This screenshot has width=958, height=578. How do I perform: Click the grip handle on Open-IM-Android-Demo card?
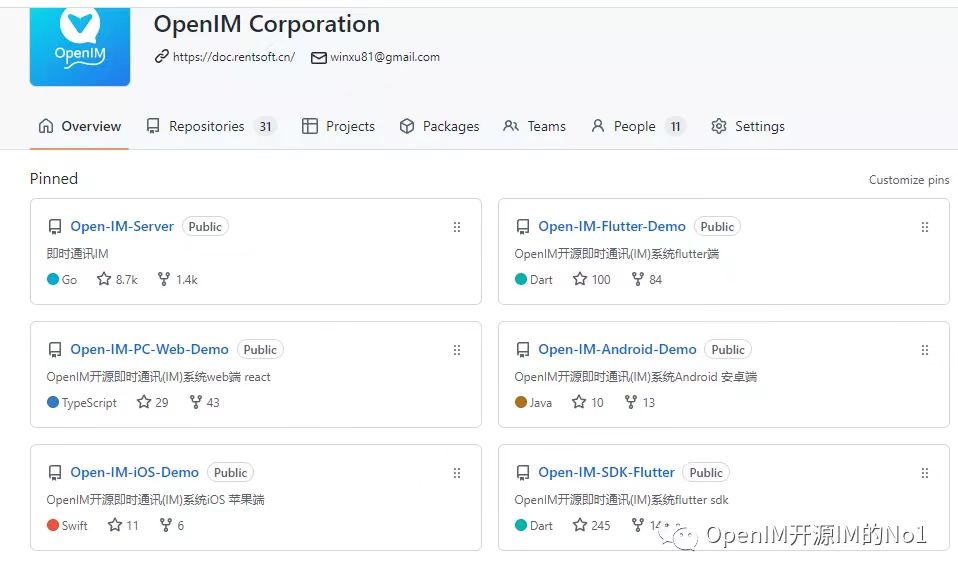click(925, 350)
